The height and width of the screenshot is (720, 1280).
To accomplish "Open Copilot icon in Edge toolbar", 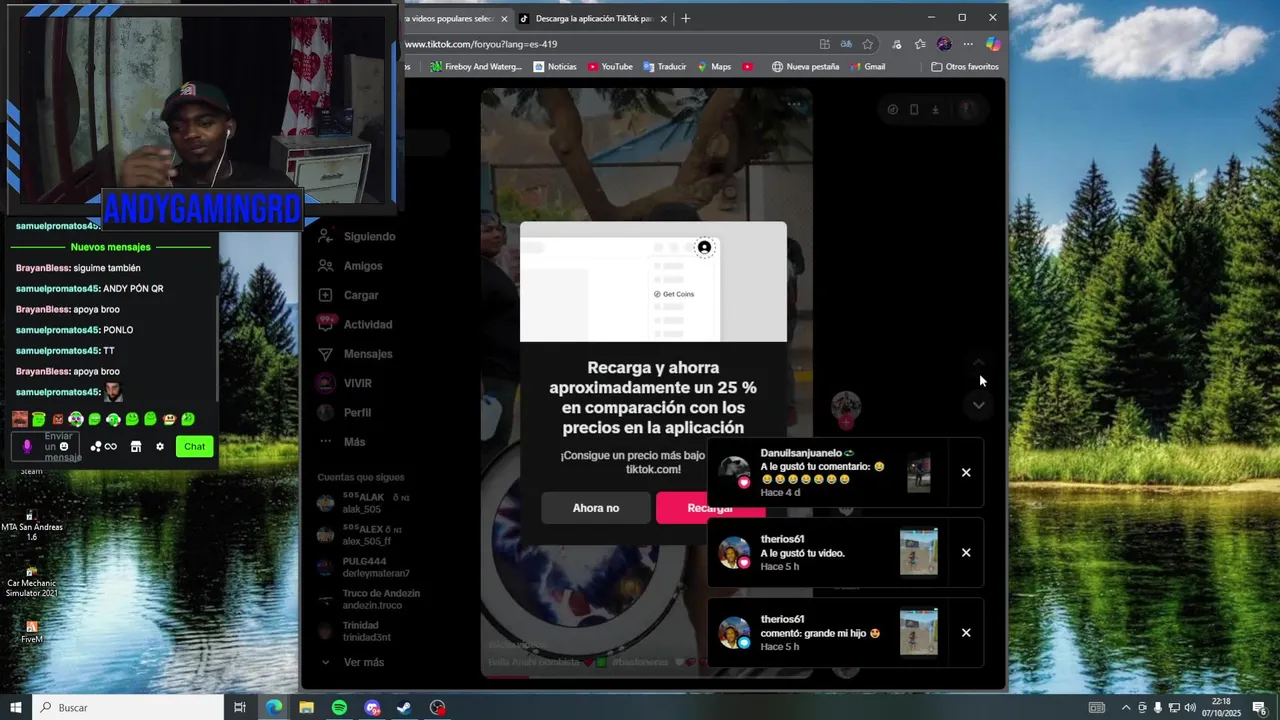I will pos(992,44).
